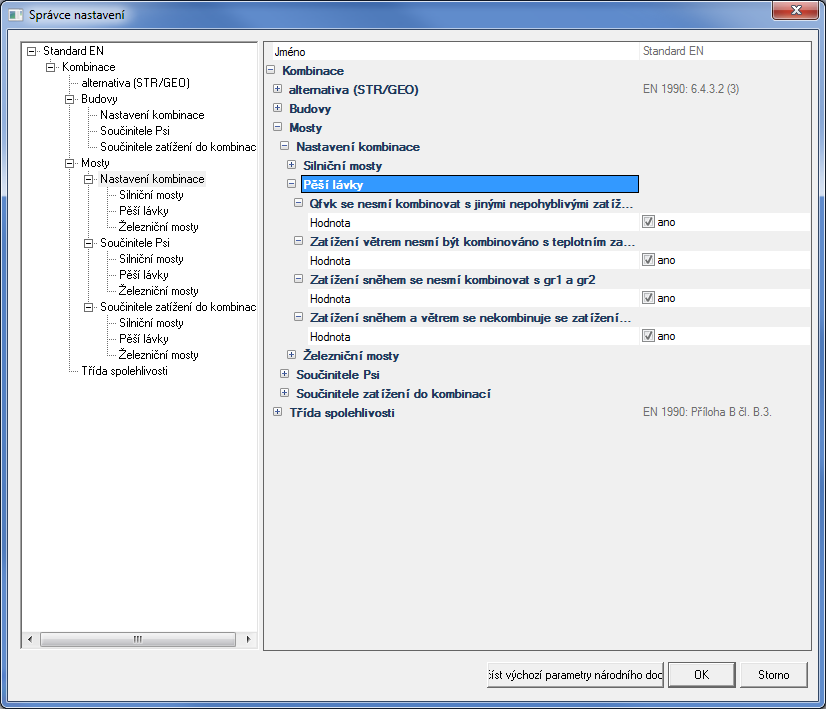The height and width of the screenshot is (709, 826).
Task: Select Železniční mosty under Součinitele zatížení tree
Action: [x=159, y=355]
